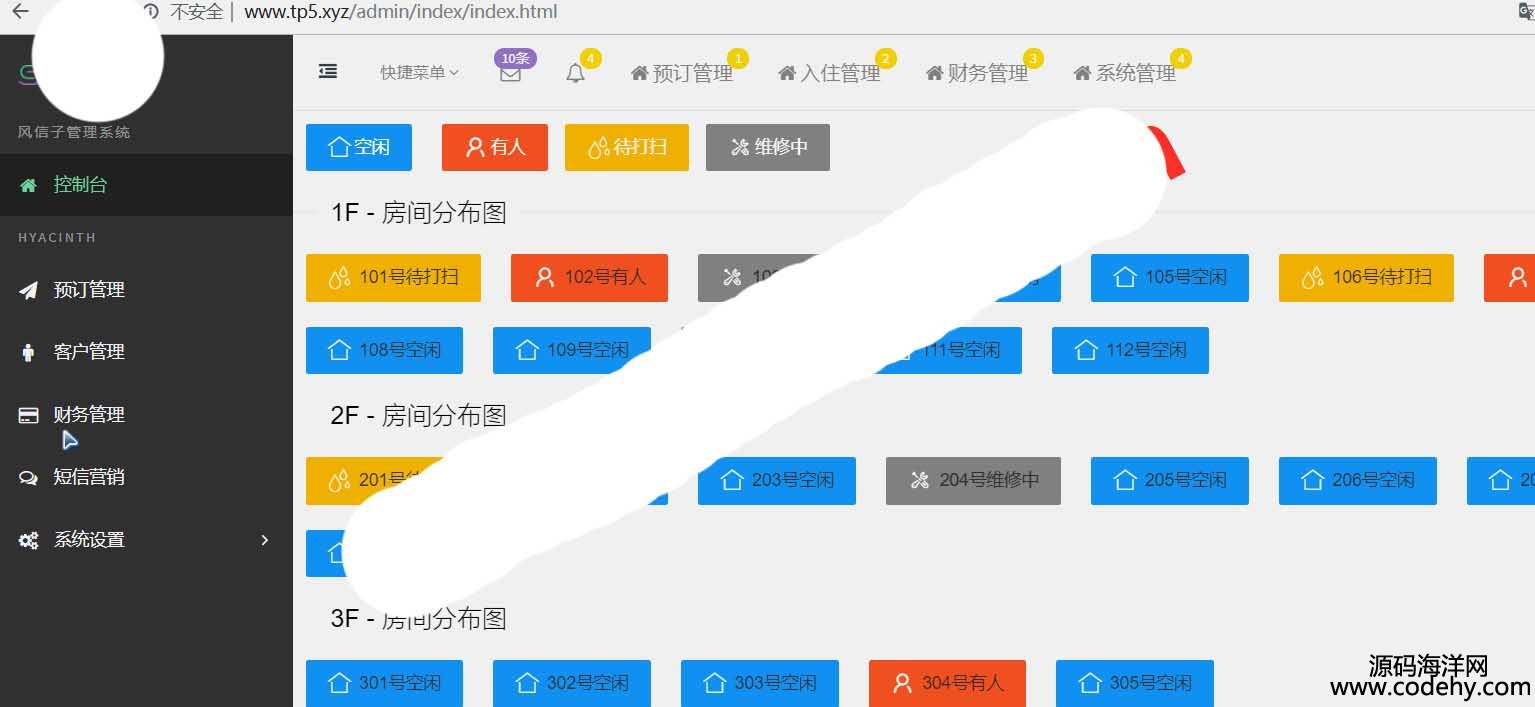Open room 101号待打扫

point(393,277)
